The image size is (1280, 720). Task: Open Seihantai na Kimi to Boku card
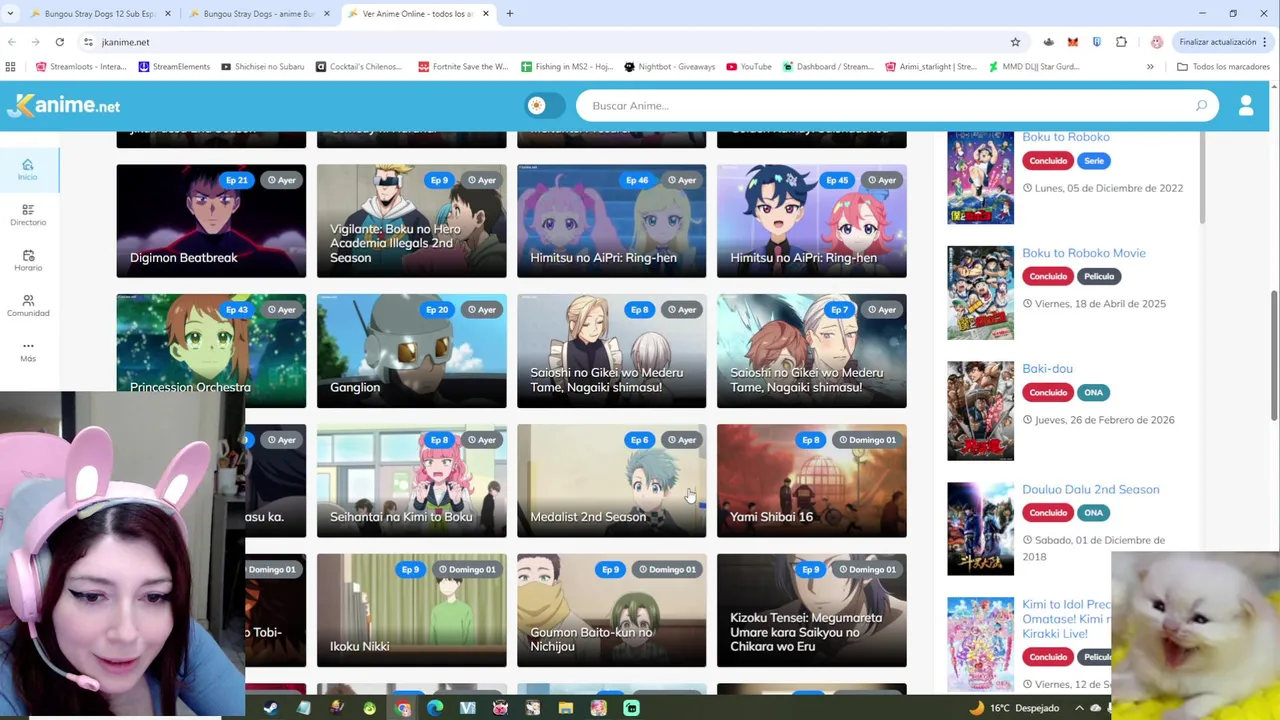click(411, 481)
